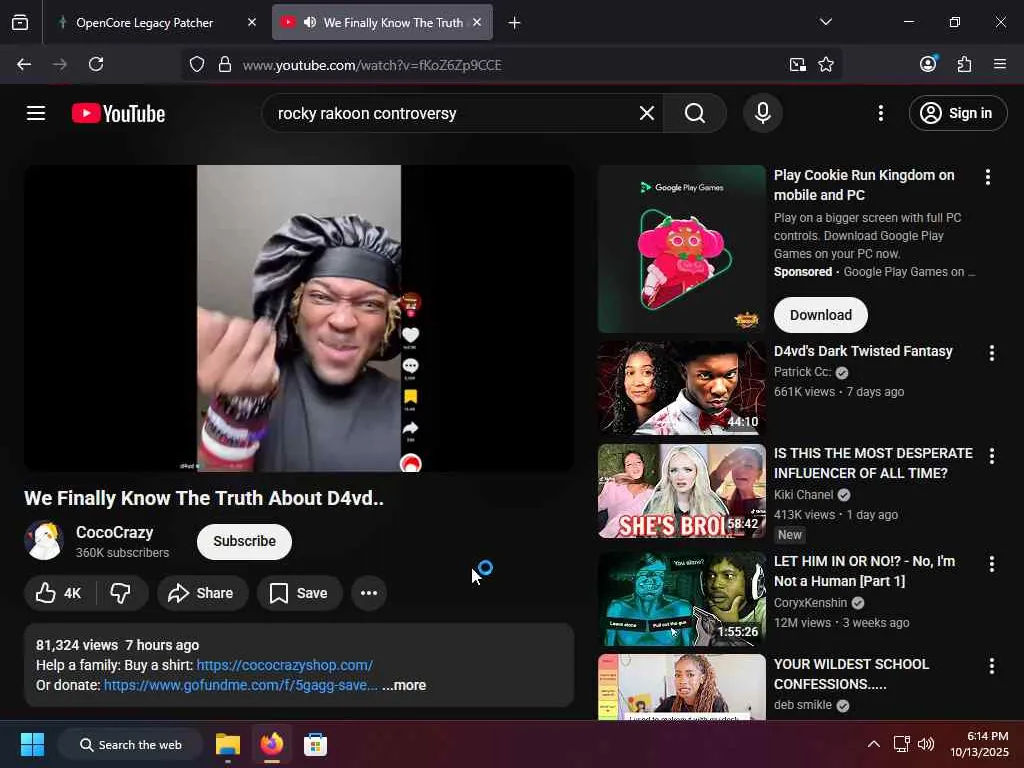Bookmark this page with the star
Image resolution: width=1024 pixels, height=768 pixels.
[x=826, y=65]
